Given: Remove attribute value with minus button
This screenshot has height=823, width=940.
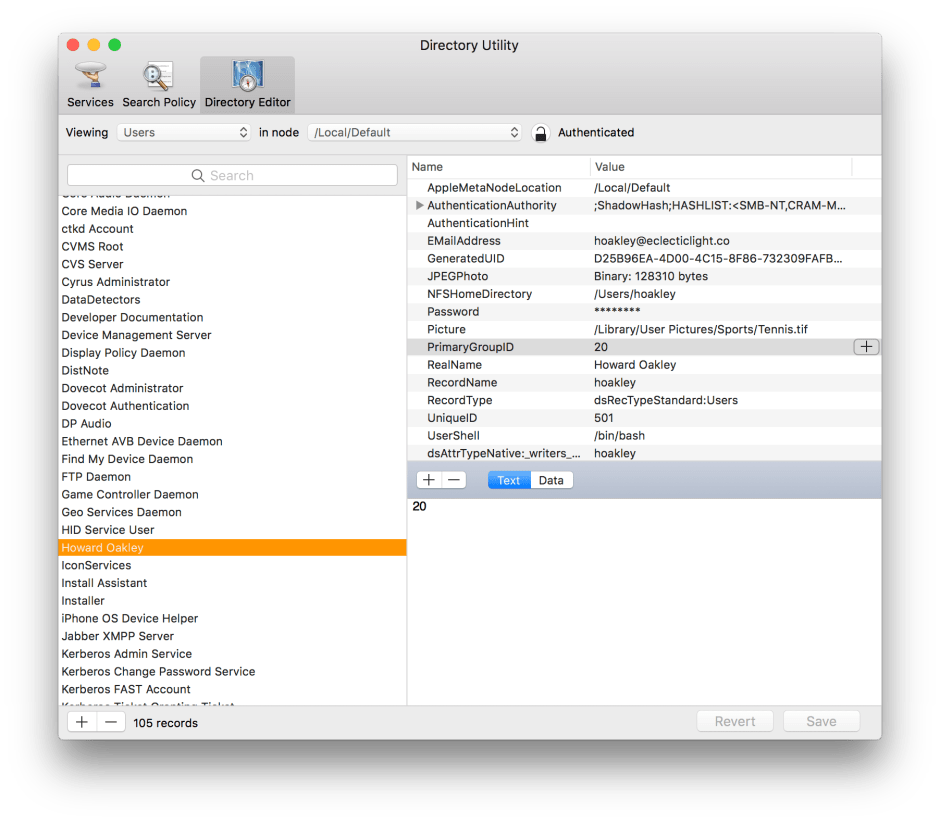Looking at the screenshot, I should pos(454,480).
